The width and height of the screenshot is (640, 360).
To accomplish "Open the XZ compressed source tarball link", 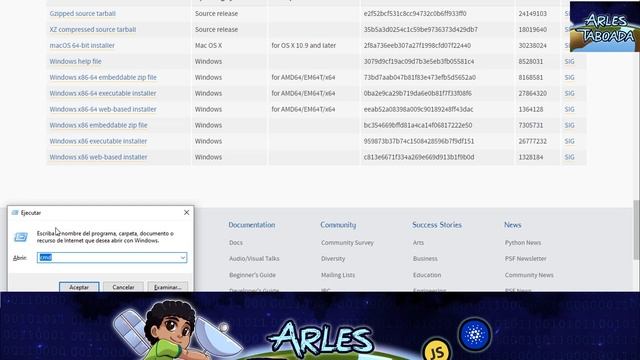I will 93,29.
